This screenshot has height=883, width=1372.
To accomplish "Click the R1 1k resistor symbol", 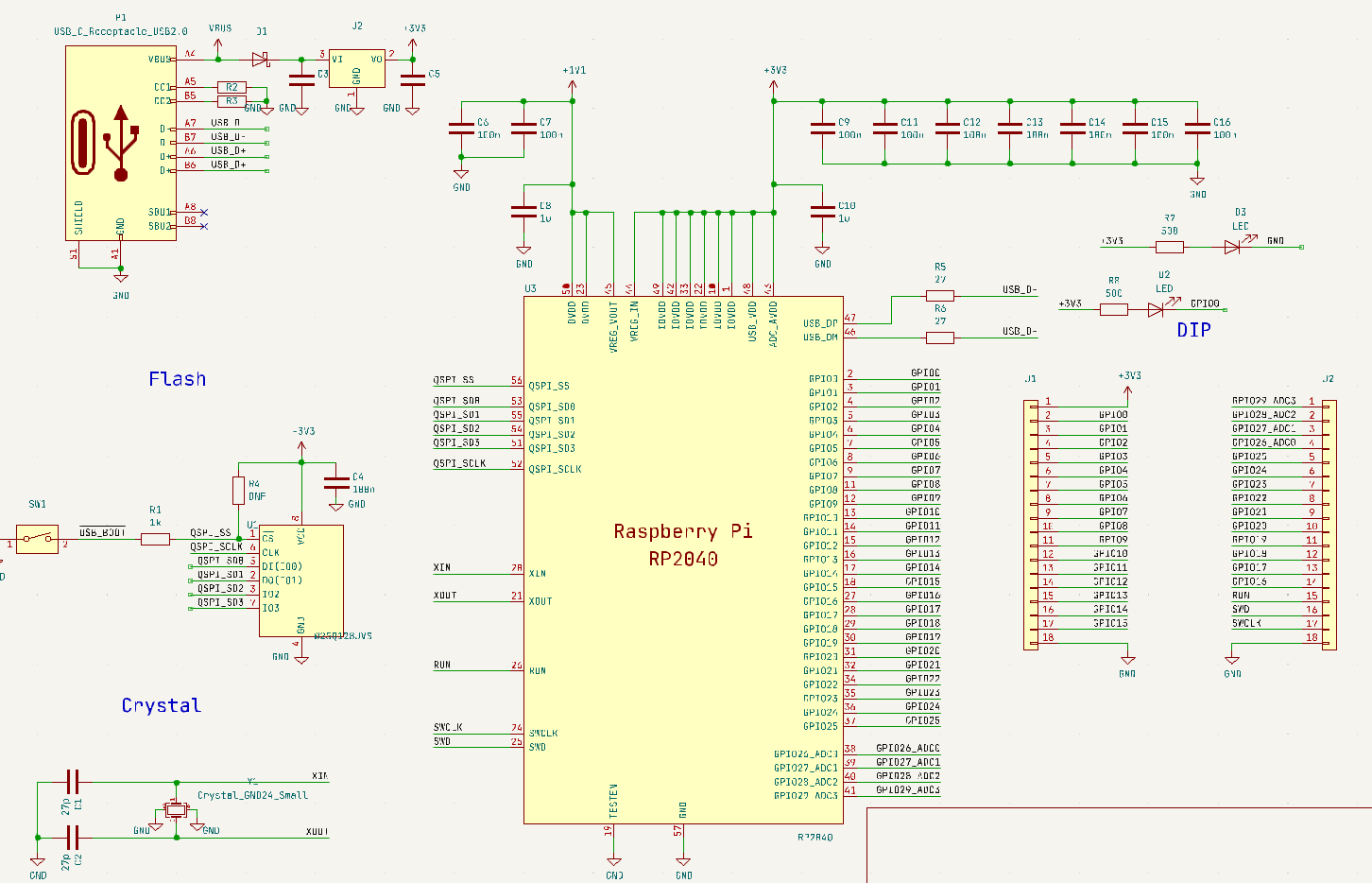I will point(156,539).
